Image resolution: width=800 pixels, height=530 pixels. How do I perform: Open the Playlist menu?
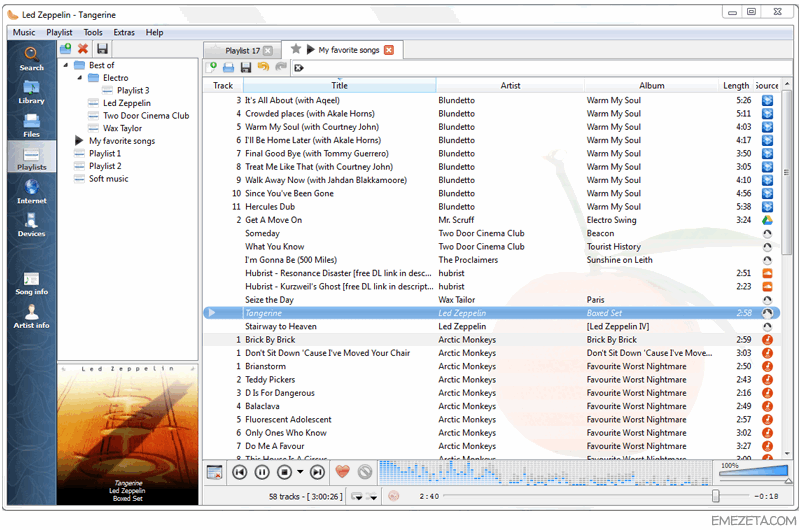[59, 32]
